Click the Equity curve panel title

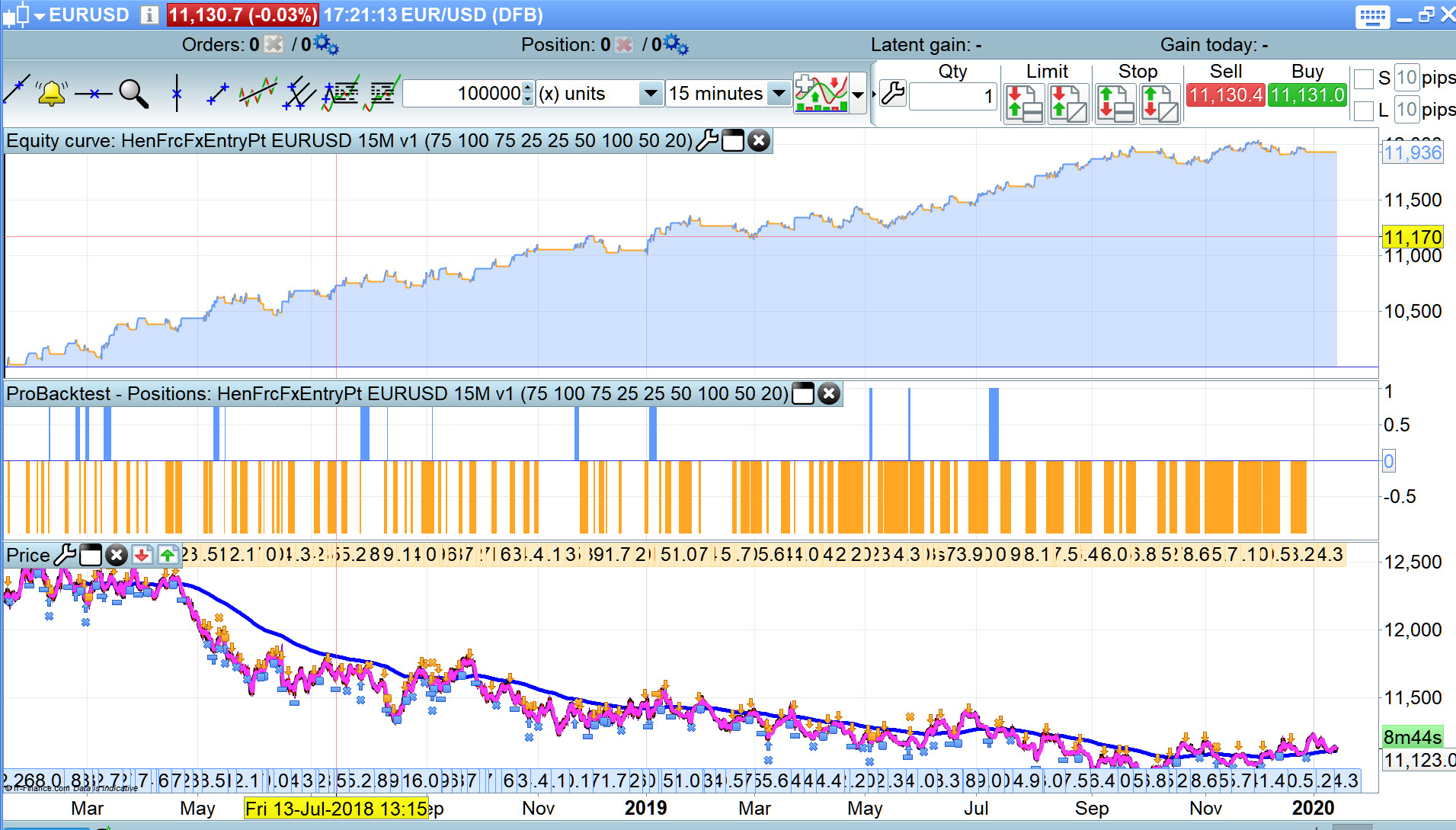[350, 140]
